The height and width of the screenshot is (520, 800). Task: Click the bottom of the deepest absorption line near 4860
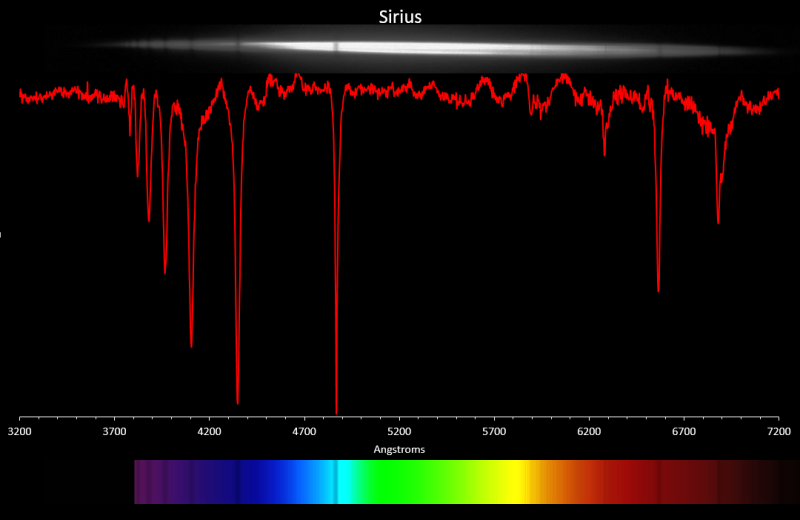[336, 411]
